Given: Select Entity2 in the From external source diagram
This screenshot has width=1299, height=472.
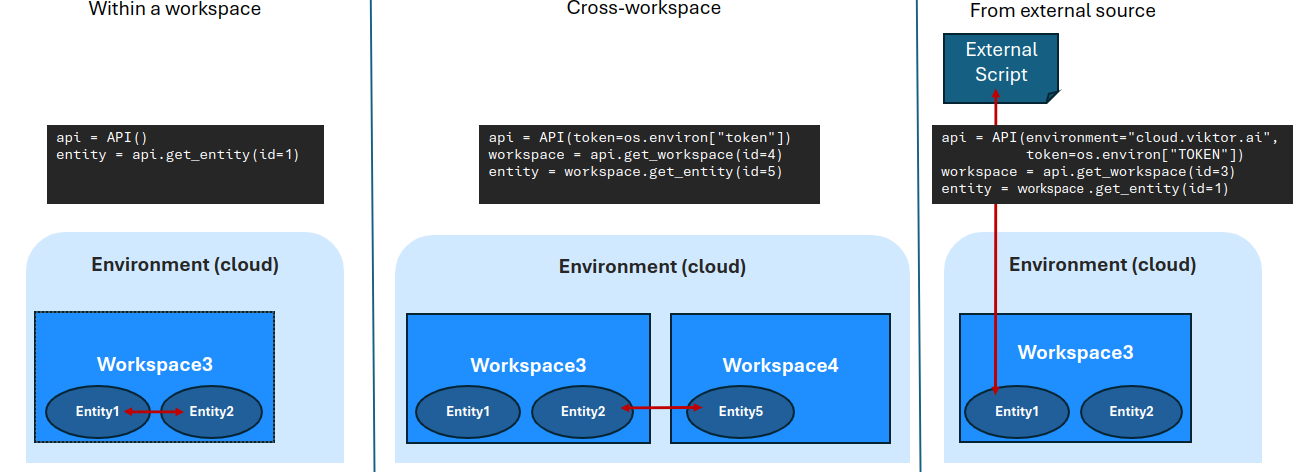Looking at the screenshot, I should 1131,411.
